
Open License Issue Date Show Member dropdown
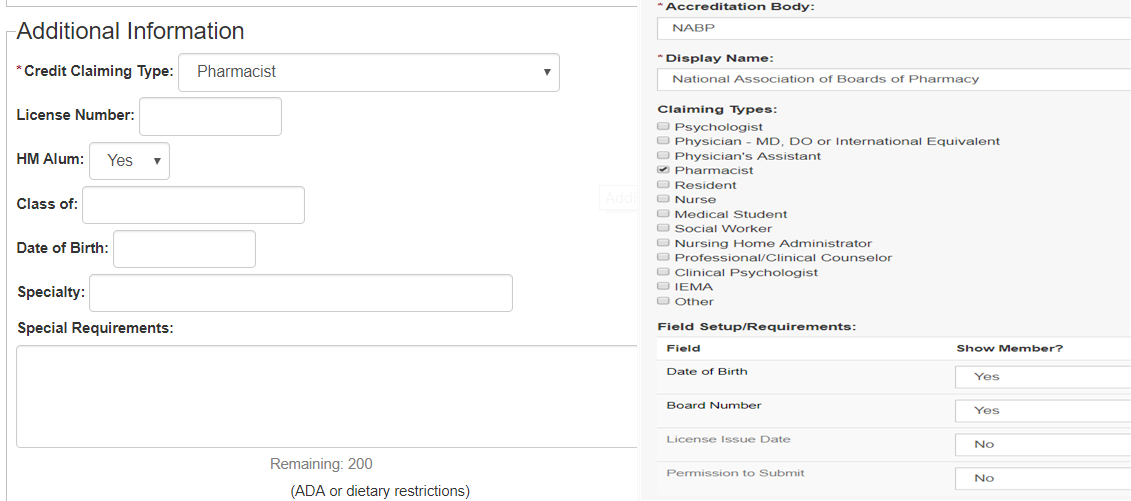pyautogui.click(x=1042, y=445)
